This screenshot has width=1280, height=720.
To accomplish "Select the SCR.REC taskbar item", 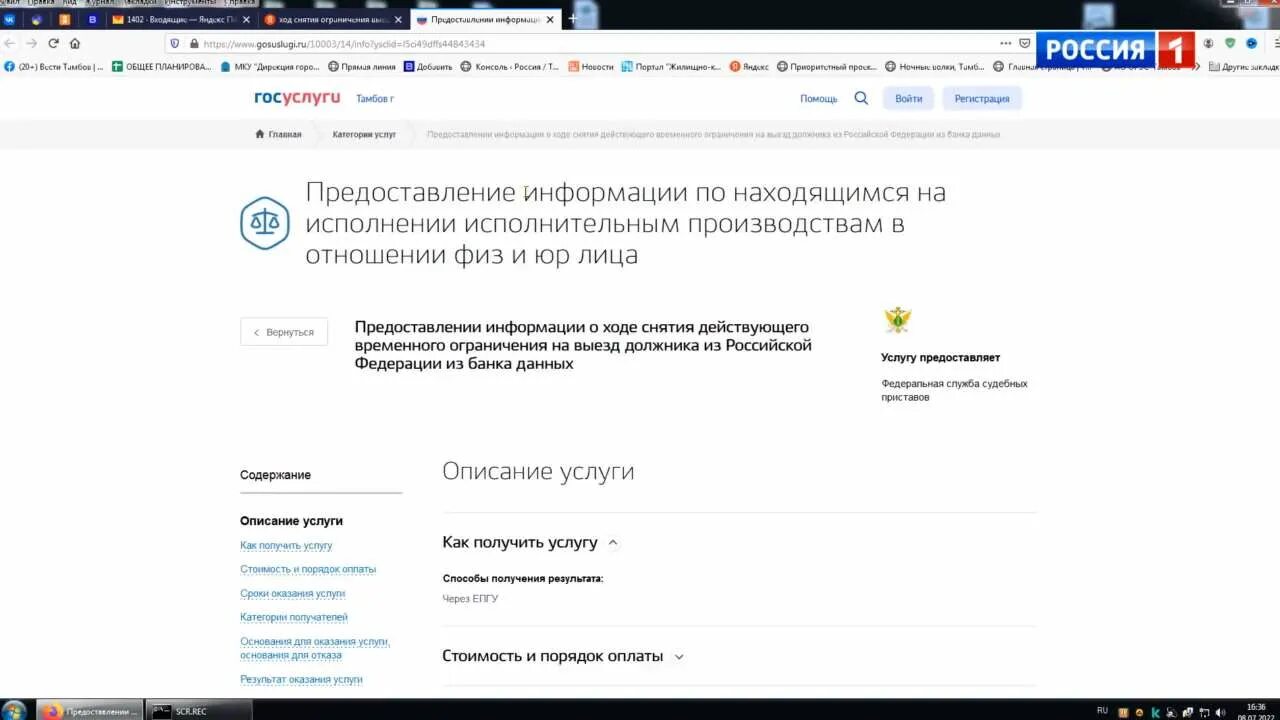I will (198, 711).
